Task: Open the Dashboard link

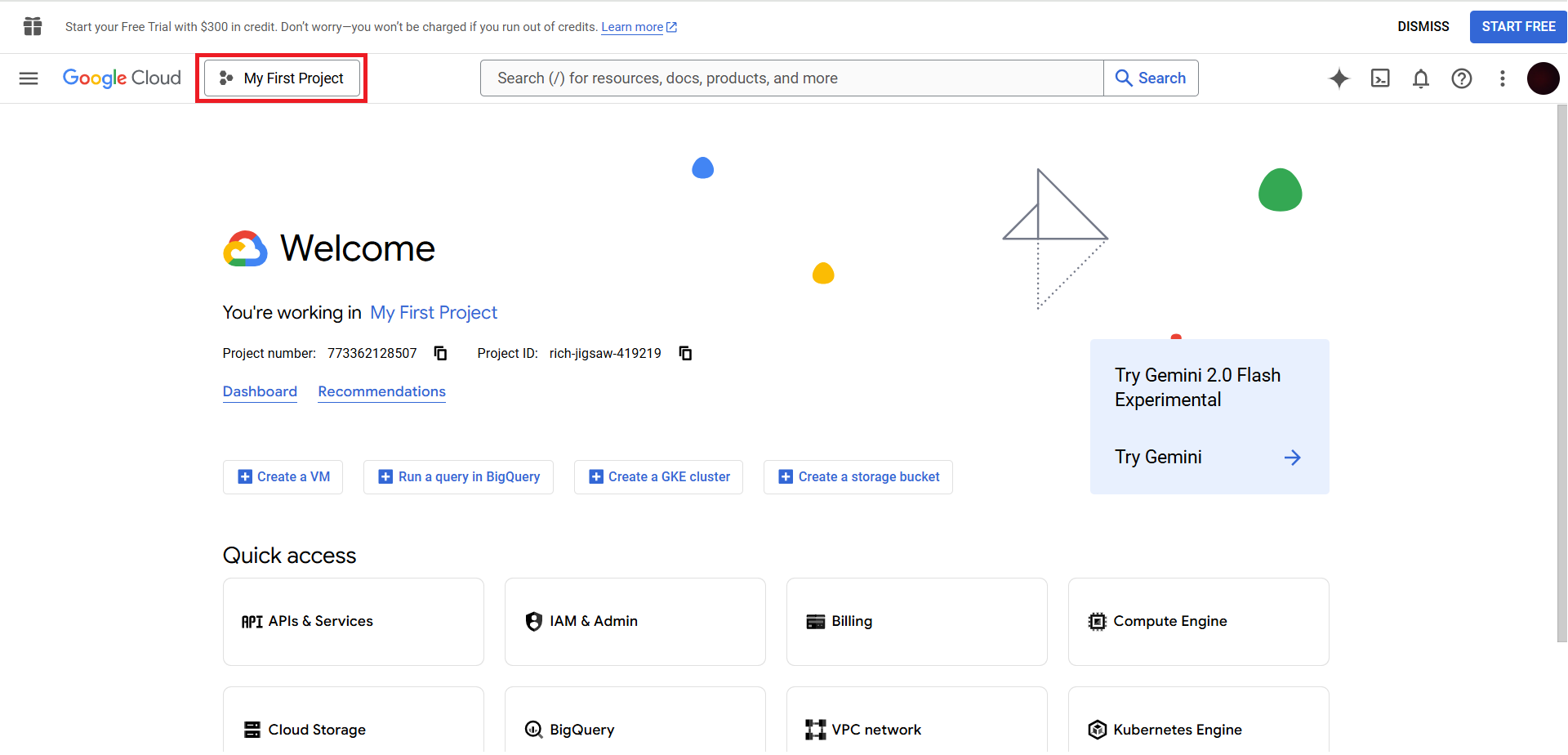Action: coord(260,392)
